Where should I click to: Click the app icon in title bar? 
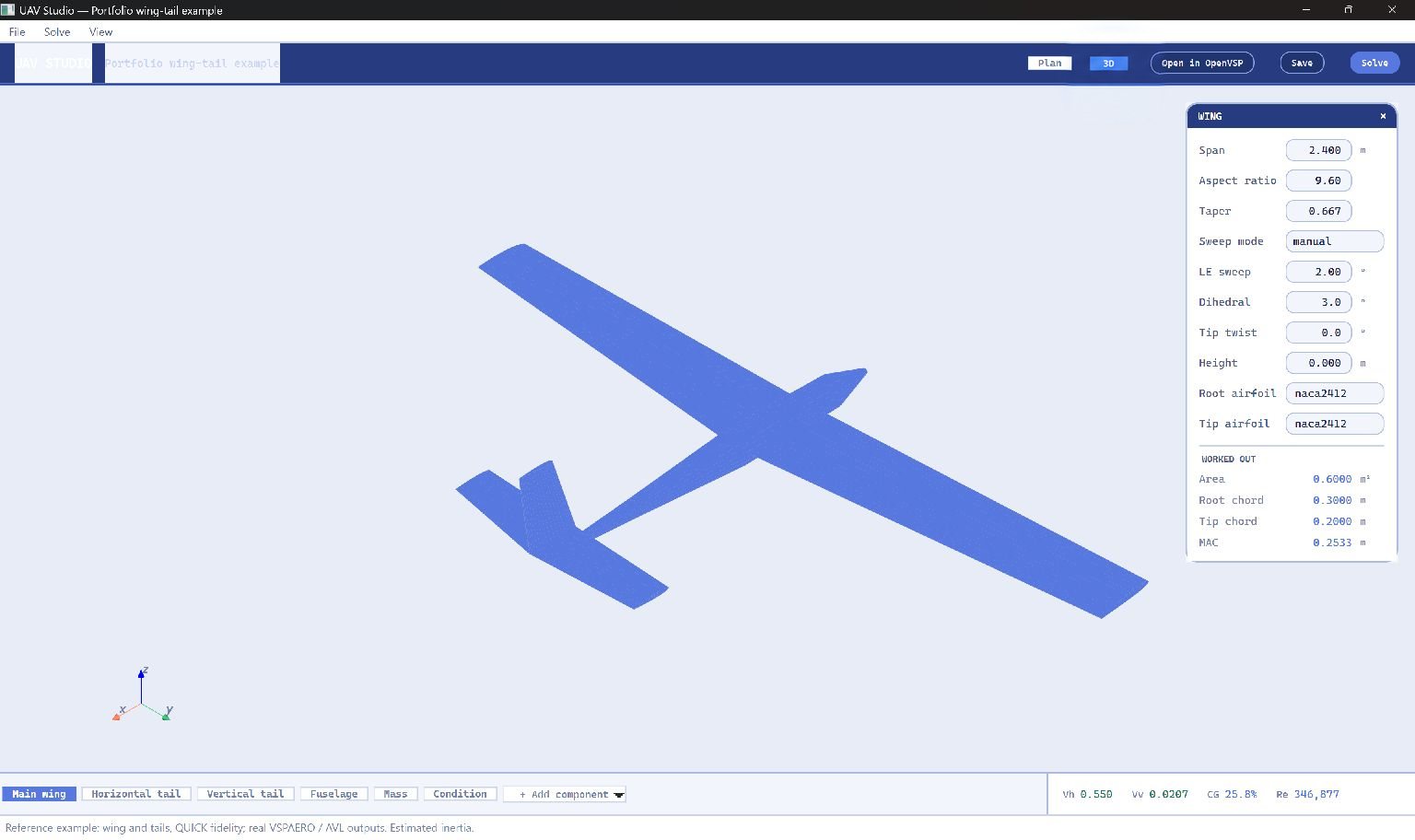pos(8,10)
